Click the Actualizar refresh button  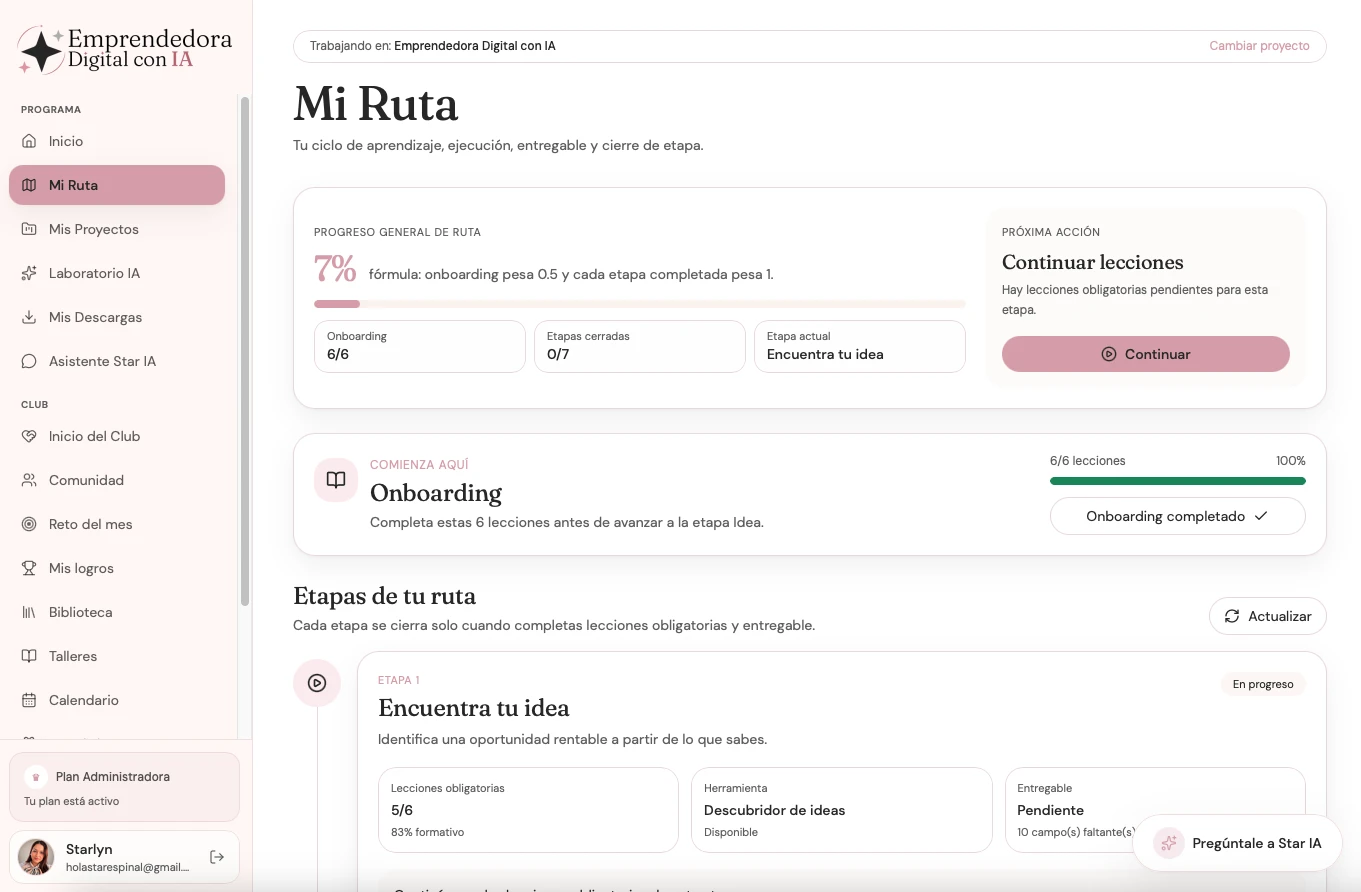click(x=1267, y=616)
